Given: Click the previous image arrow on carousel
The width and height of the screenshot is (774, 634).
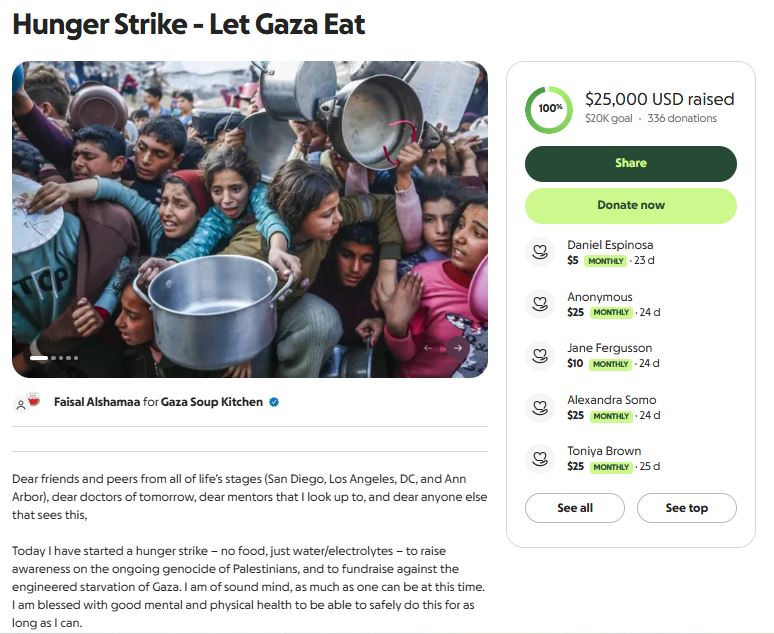Looking at the screenshot, I should pos(428,348).
